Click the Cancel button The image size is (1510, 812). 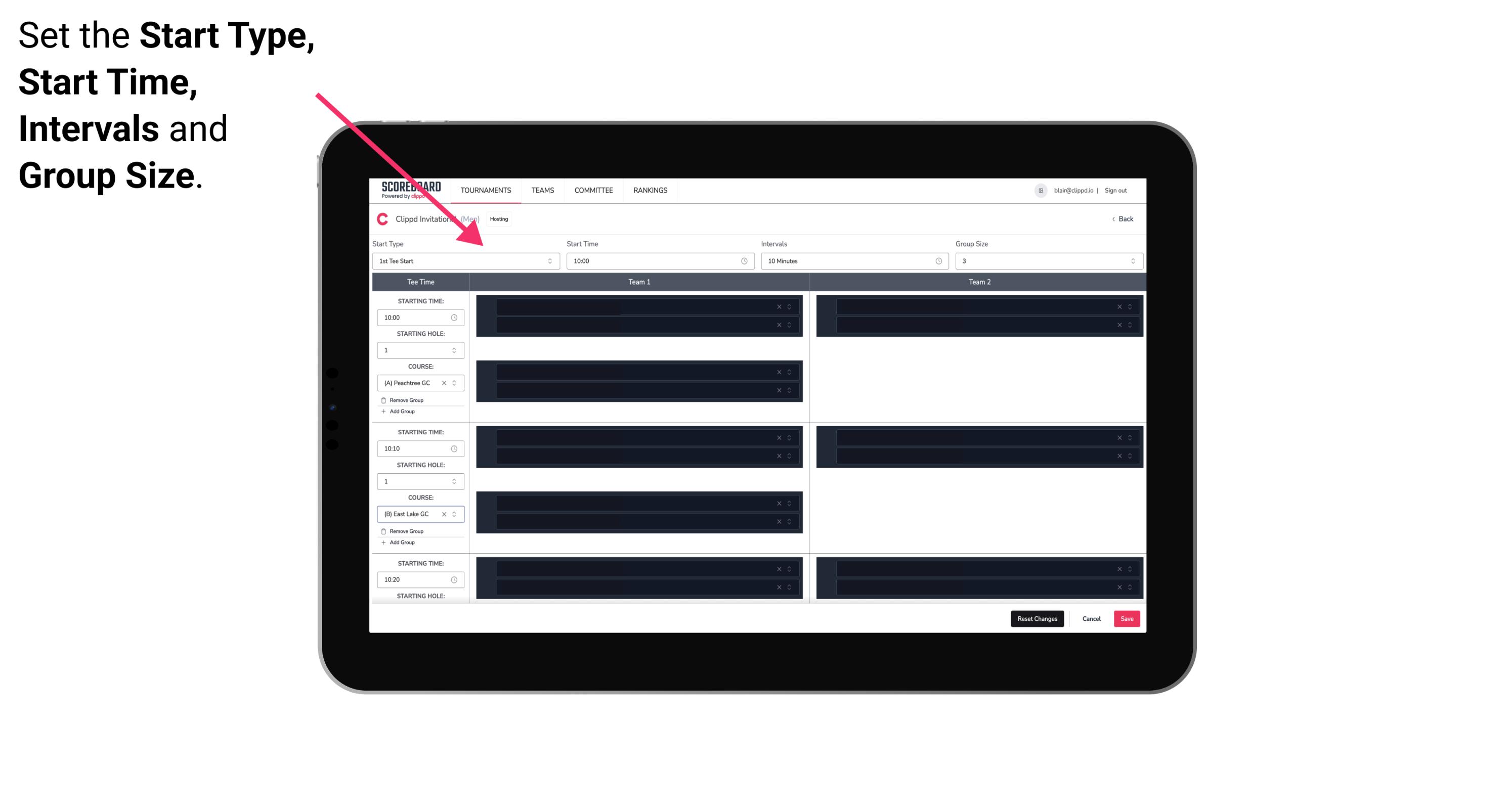point(1091,619)
